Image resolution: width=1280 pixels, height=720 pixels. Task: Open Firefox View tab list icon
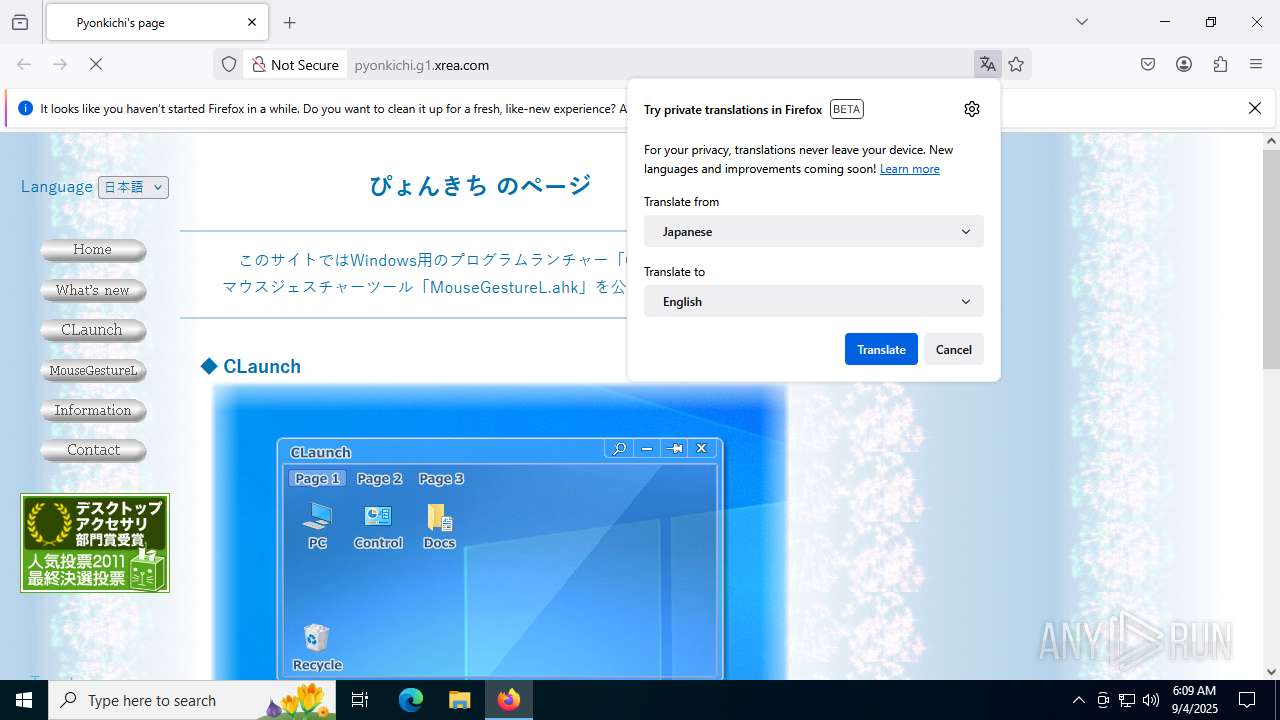20,22
